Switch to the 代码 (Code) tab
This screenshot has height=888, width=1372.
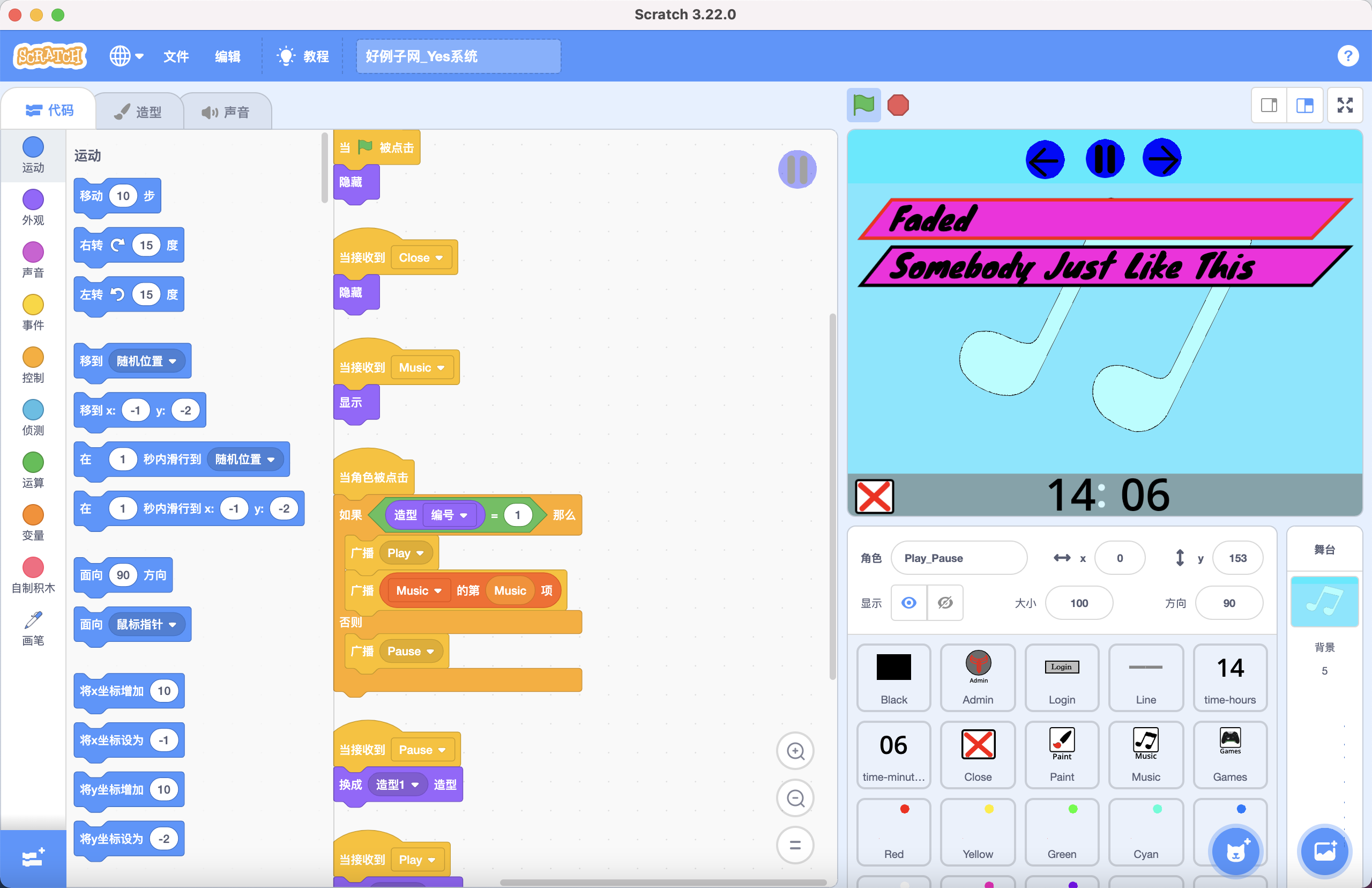tap(49, 109)
